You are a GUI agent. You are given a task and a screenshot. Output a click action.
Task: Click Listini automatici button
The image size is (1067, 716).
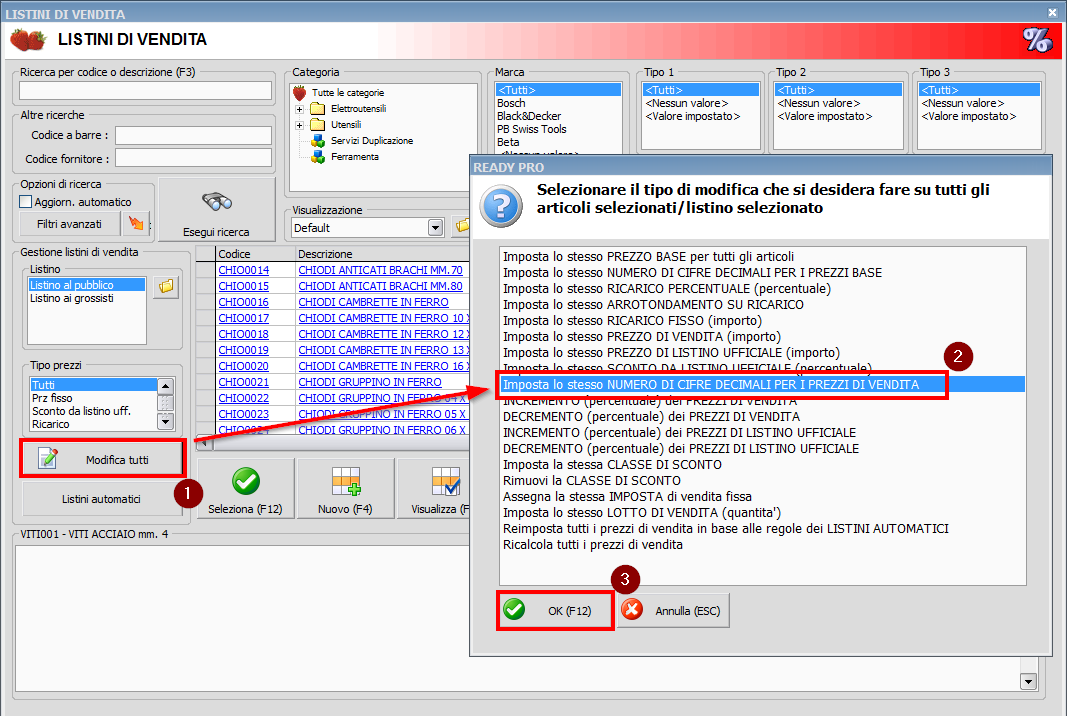pyautogui.click(x=101, y=499)
